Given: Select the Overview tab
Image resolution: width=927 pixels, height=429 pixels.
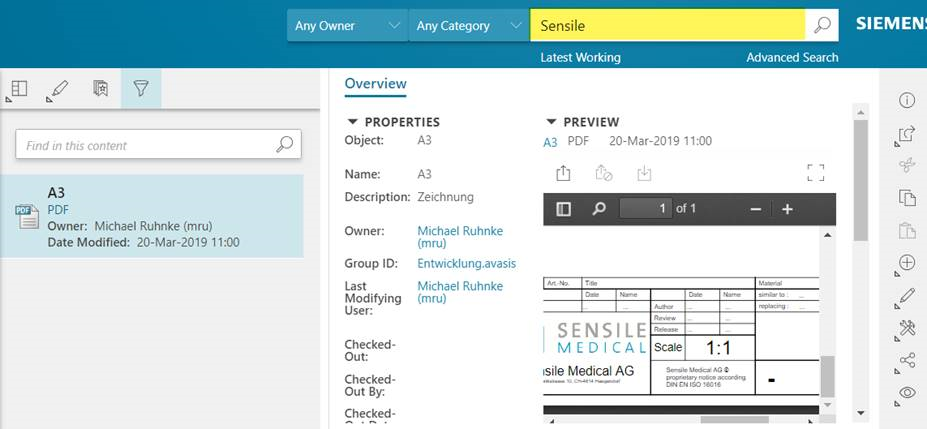Looking at the screenshot, I should (x=375, y=84).
